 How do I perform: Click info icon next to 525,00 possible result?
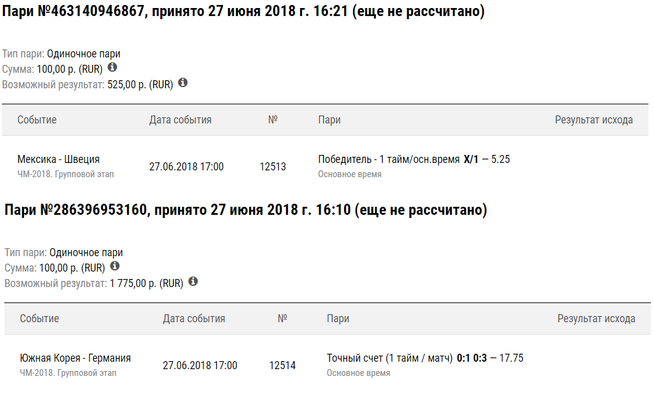[183, 84]
